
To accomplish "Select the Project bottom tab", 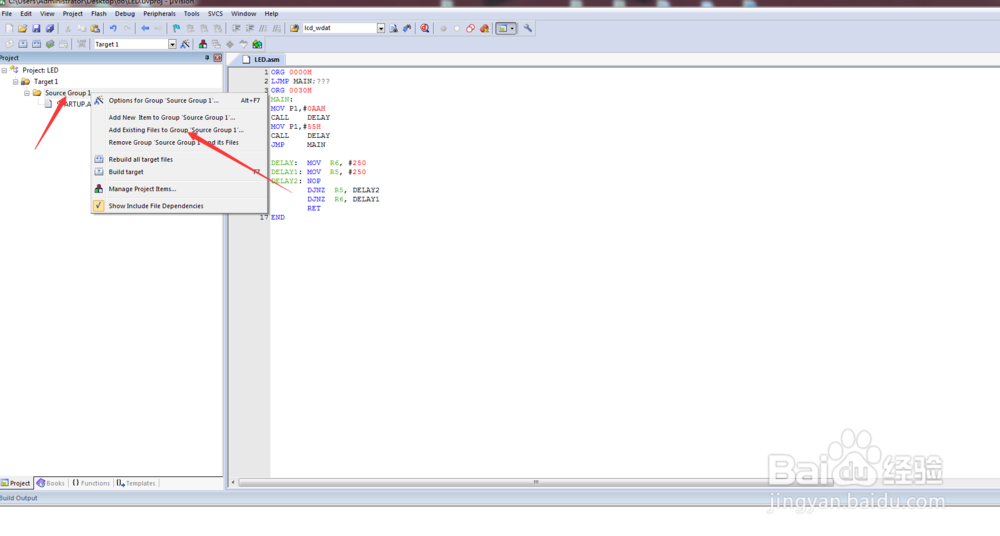I will [x=16, y=483].
